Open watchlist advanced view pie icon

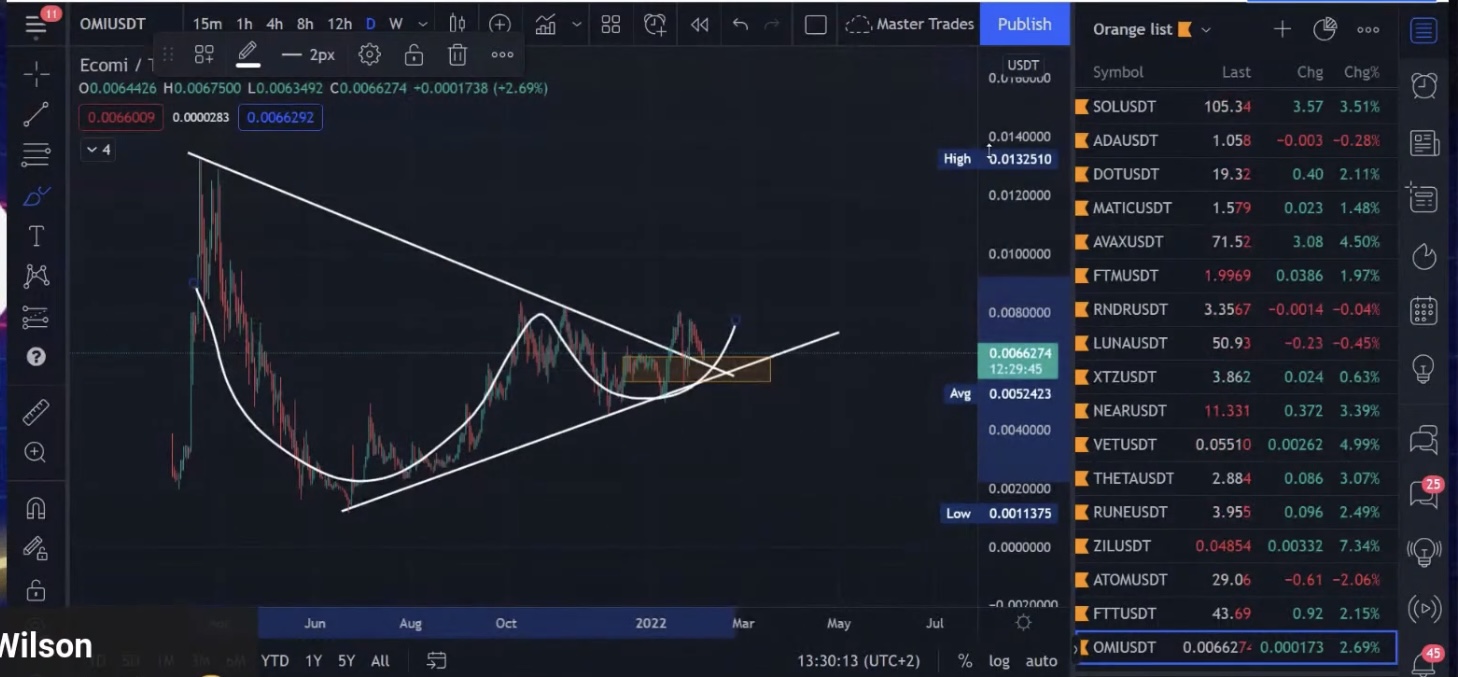(x=1325, y=29)
